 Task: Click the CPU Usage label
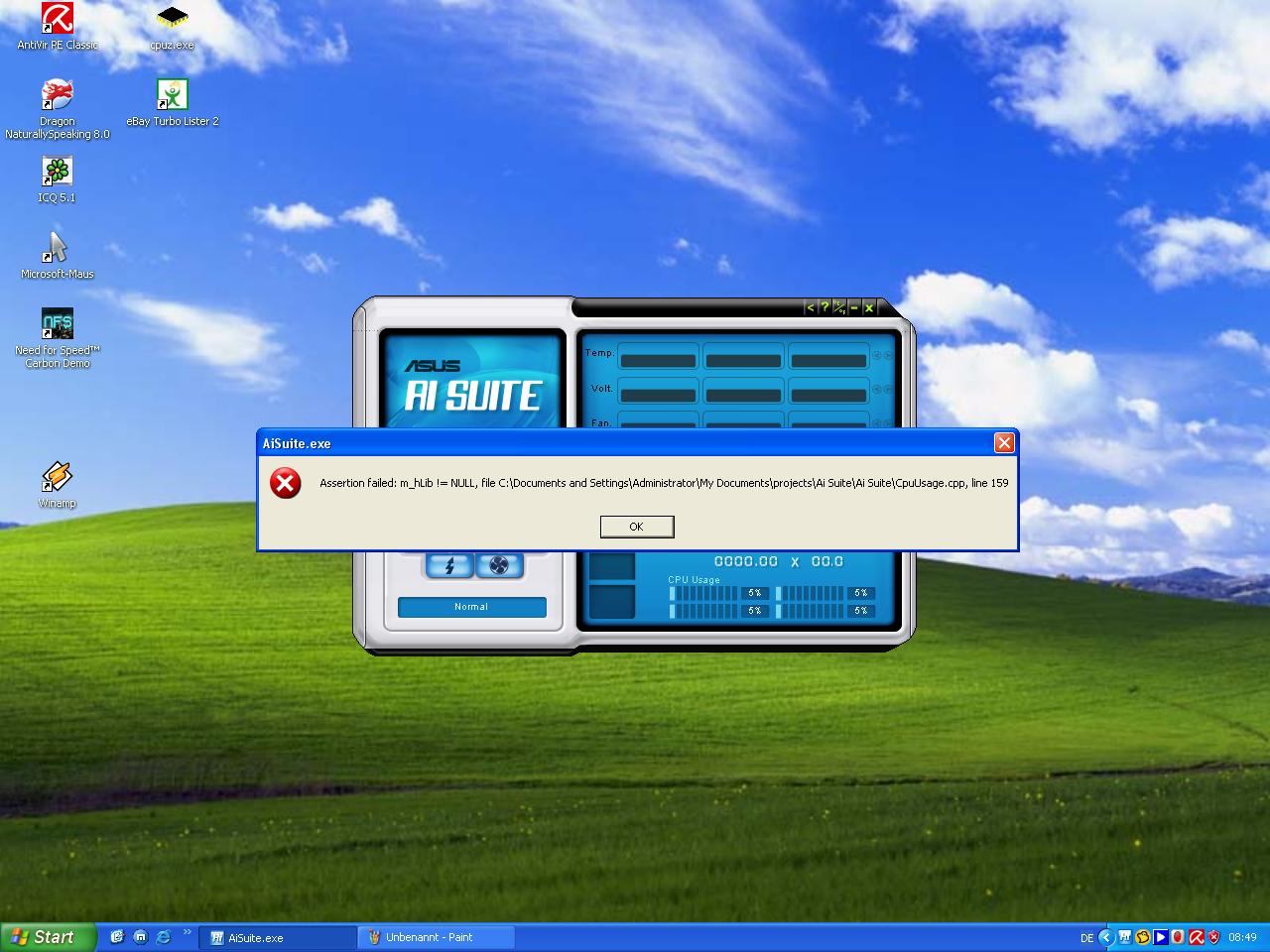[x=694, y=580]
